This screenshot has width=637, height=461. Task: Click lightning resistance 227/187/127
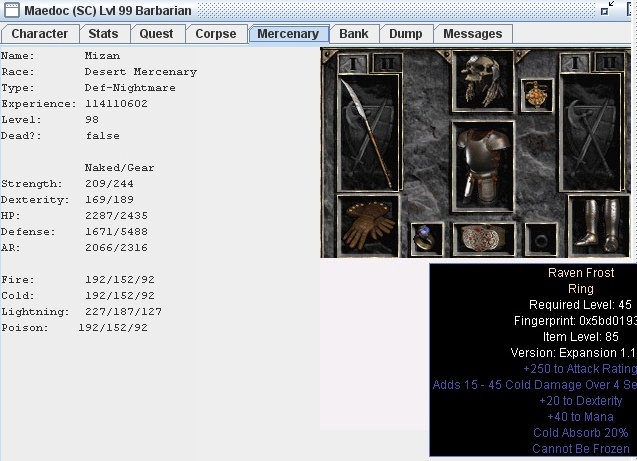tap(123, 312)
